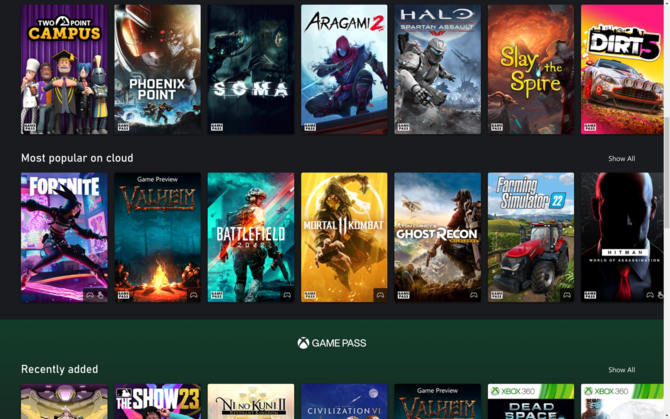Click the controller icon on Ghost Recon tile
Image resolution: width=670 pixels, height=419 pixels.
click(x=473, y=295)
